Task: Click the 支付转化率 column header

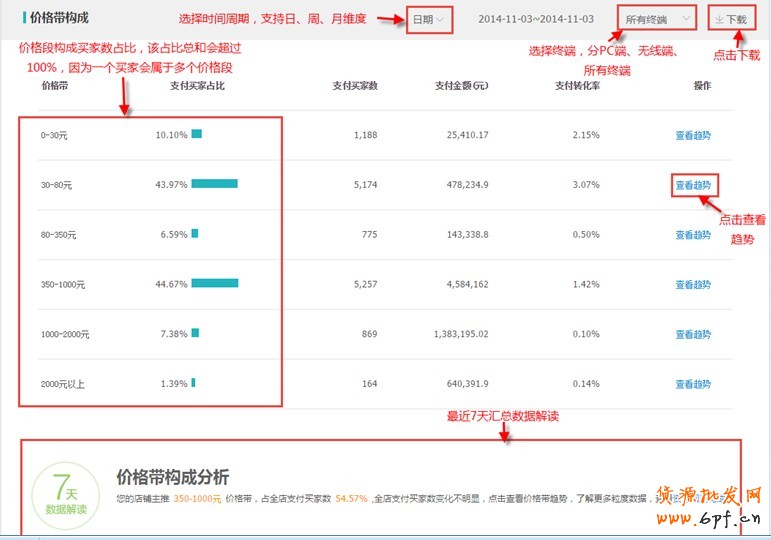Action: click(577, 86)
